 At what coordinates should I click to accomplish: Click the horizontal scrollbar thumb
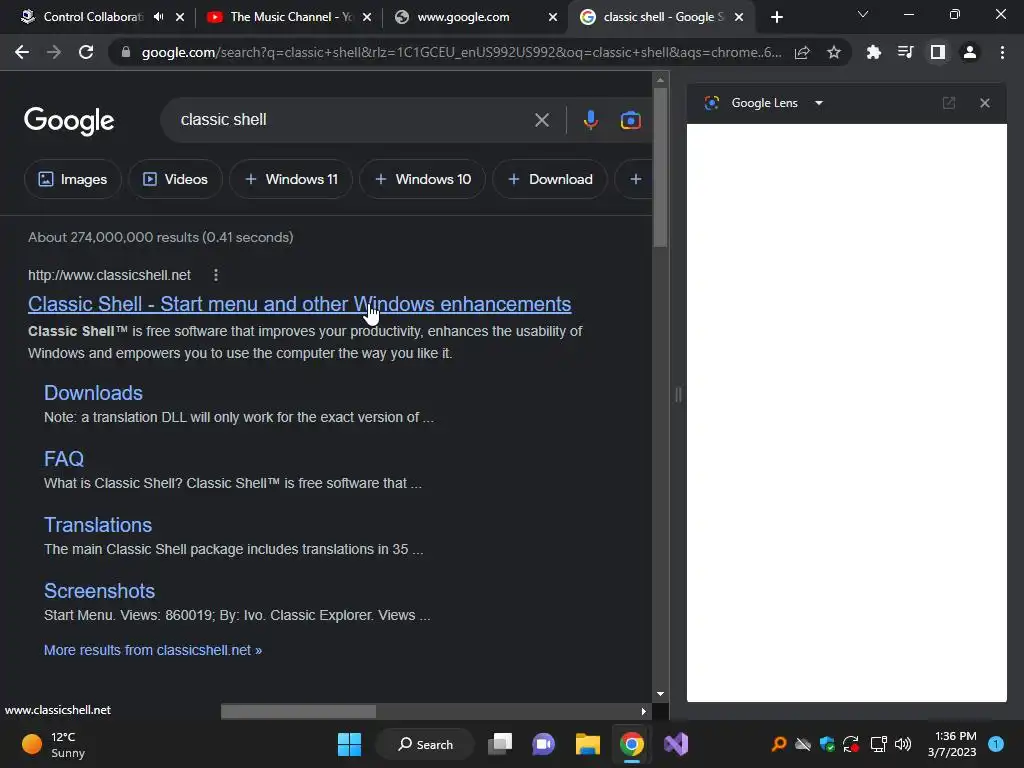(x=298, y=711)
